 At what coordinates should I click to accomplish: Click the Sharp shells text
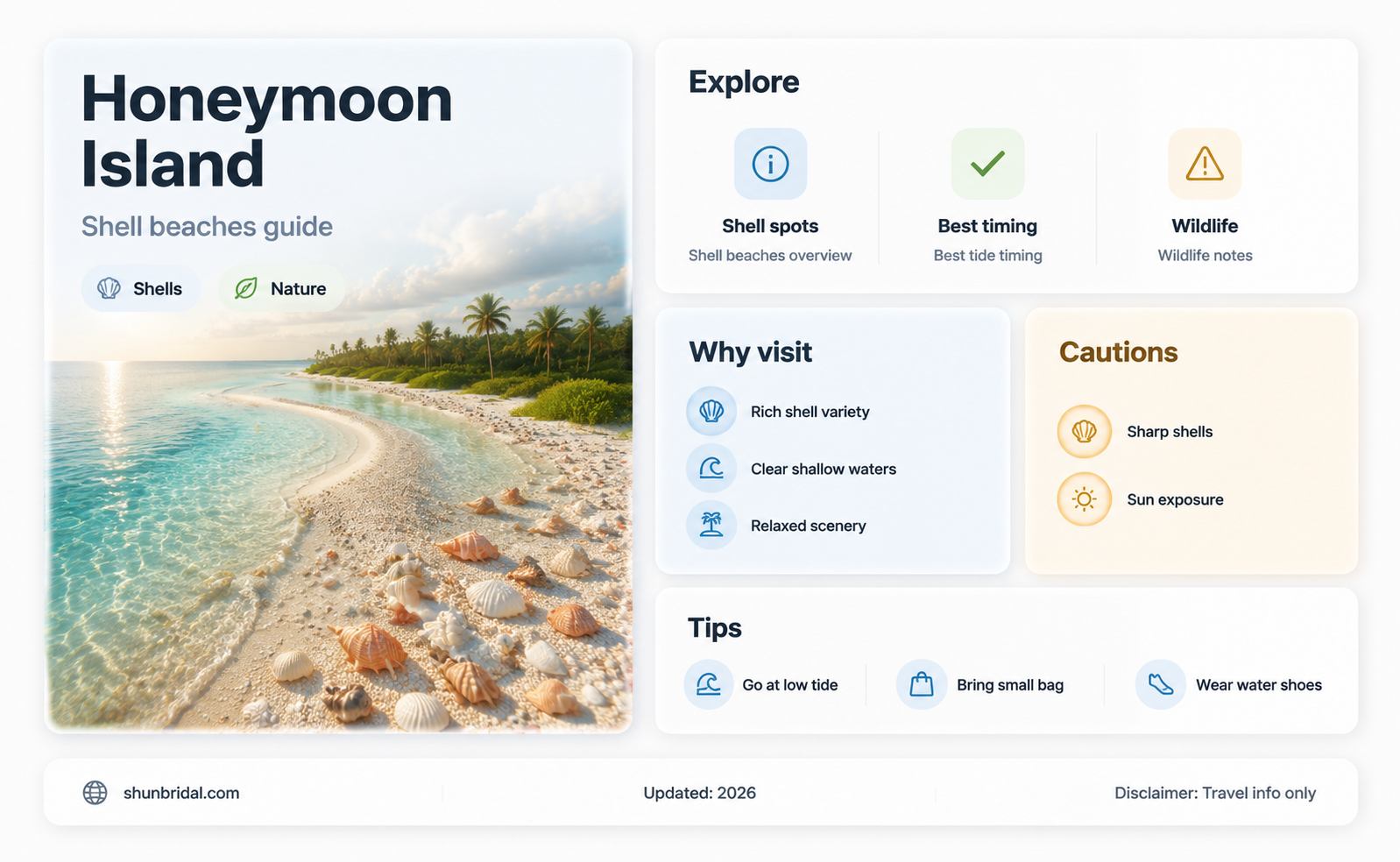point(1170,431)
